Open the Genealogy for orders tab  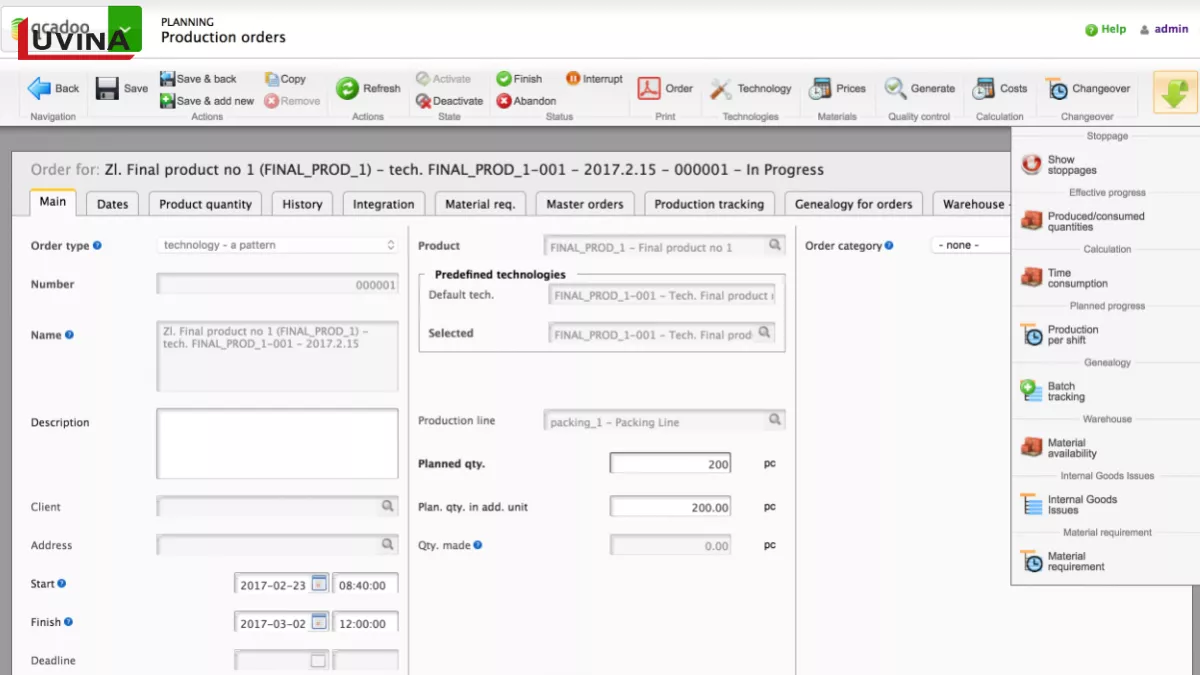pyautogui.click(x=853, y=203)
